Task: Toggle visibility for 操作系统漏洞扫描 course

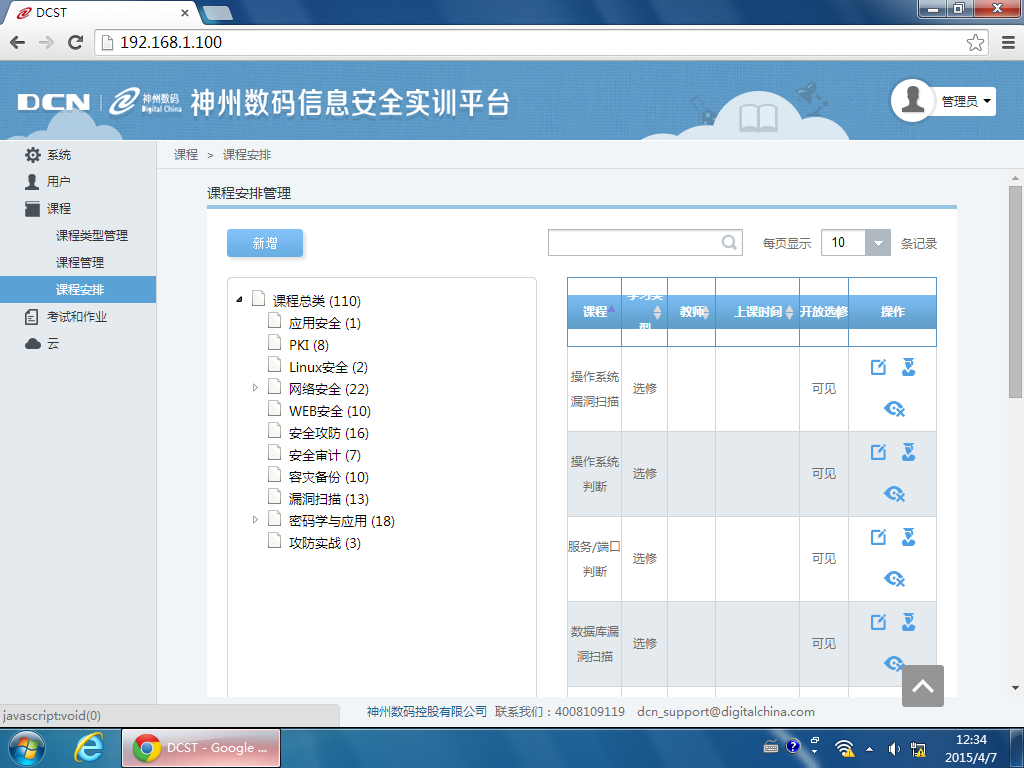Action: coord(894,409)
